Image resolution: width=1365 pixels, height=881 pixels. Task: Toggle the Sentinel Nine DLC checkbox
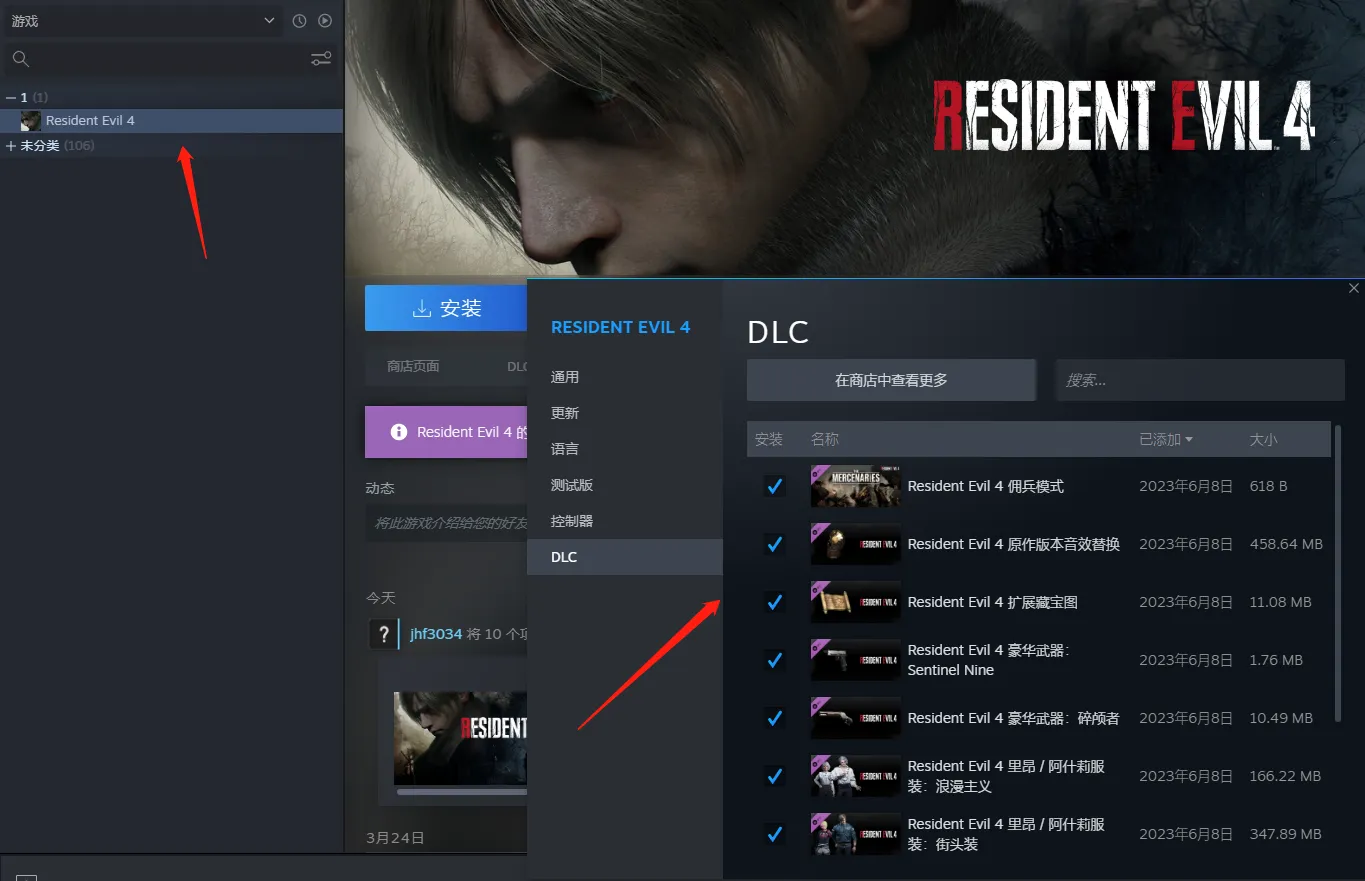click(x=774, y=660)
